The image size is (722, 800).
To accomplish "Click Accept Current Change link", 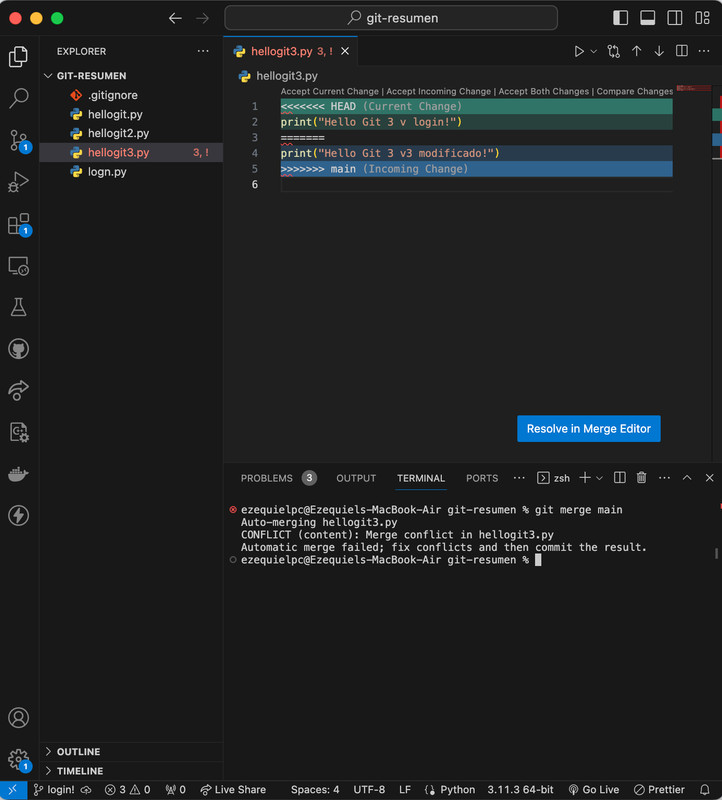I will [330, 91].
